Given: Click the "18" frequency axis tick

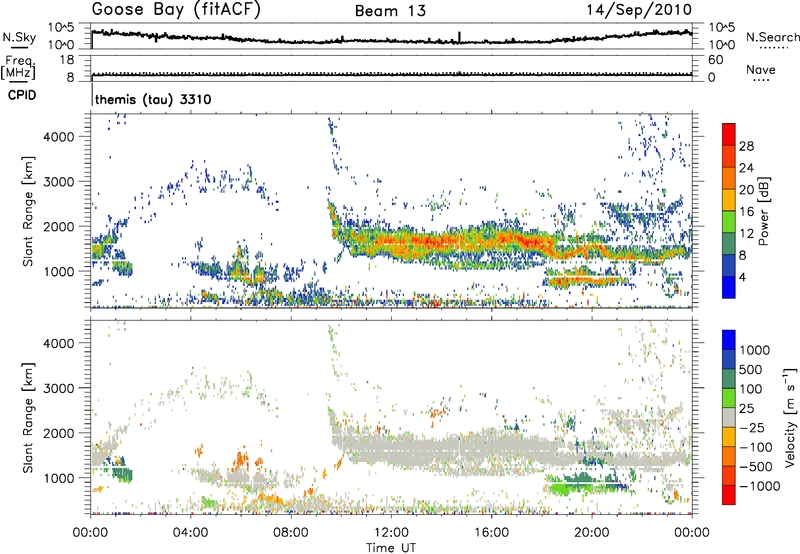Looking at the screenshot, I should 66,60.
